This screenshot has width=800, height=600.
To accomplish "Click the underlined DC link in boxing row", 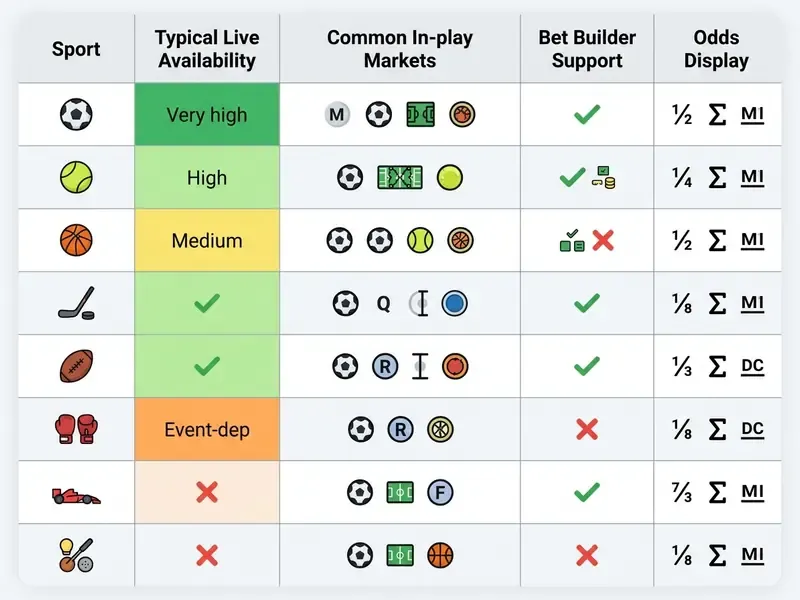I will (x=753, y=429).
